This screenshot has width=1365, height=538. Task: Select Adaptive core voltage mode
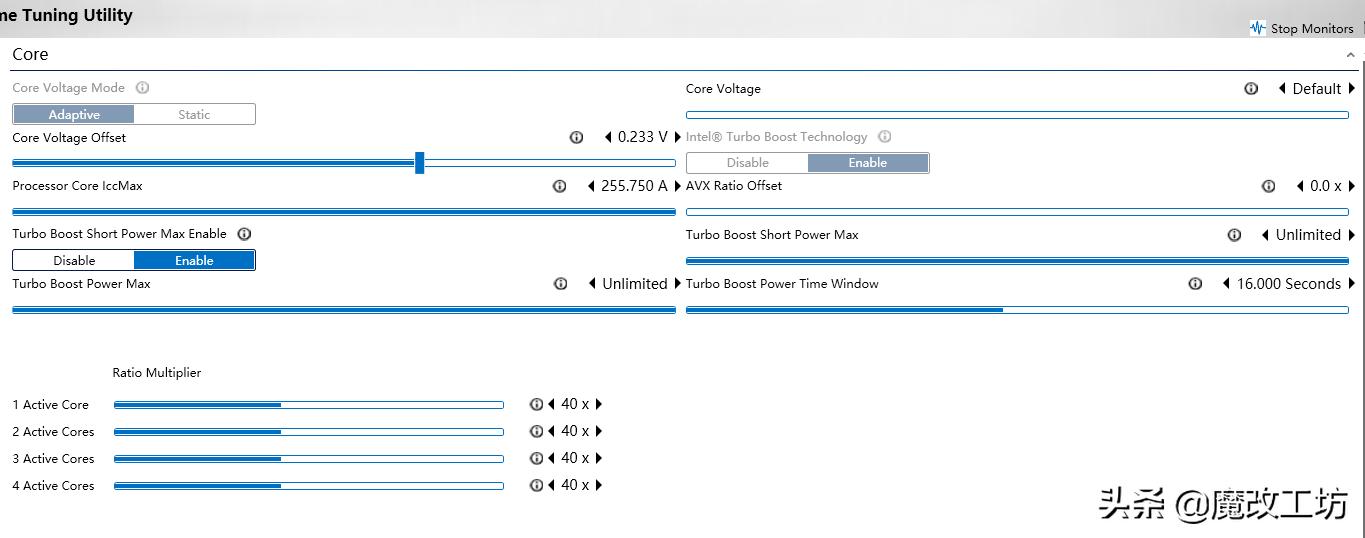click(74, 115)
